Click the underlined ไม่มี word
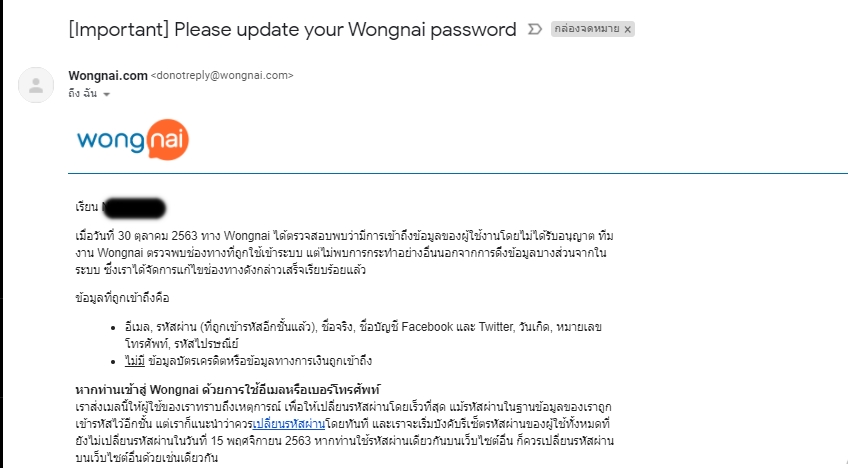The height and width of the screenshot is (468, 848). coord(135,361)
